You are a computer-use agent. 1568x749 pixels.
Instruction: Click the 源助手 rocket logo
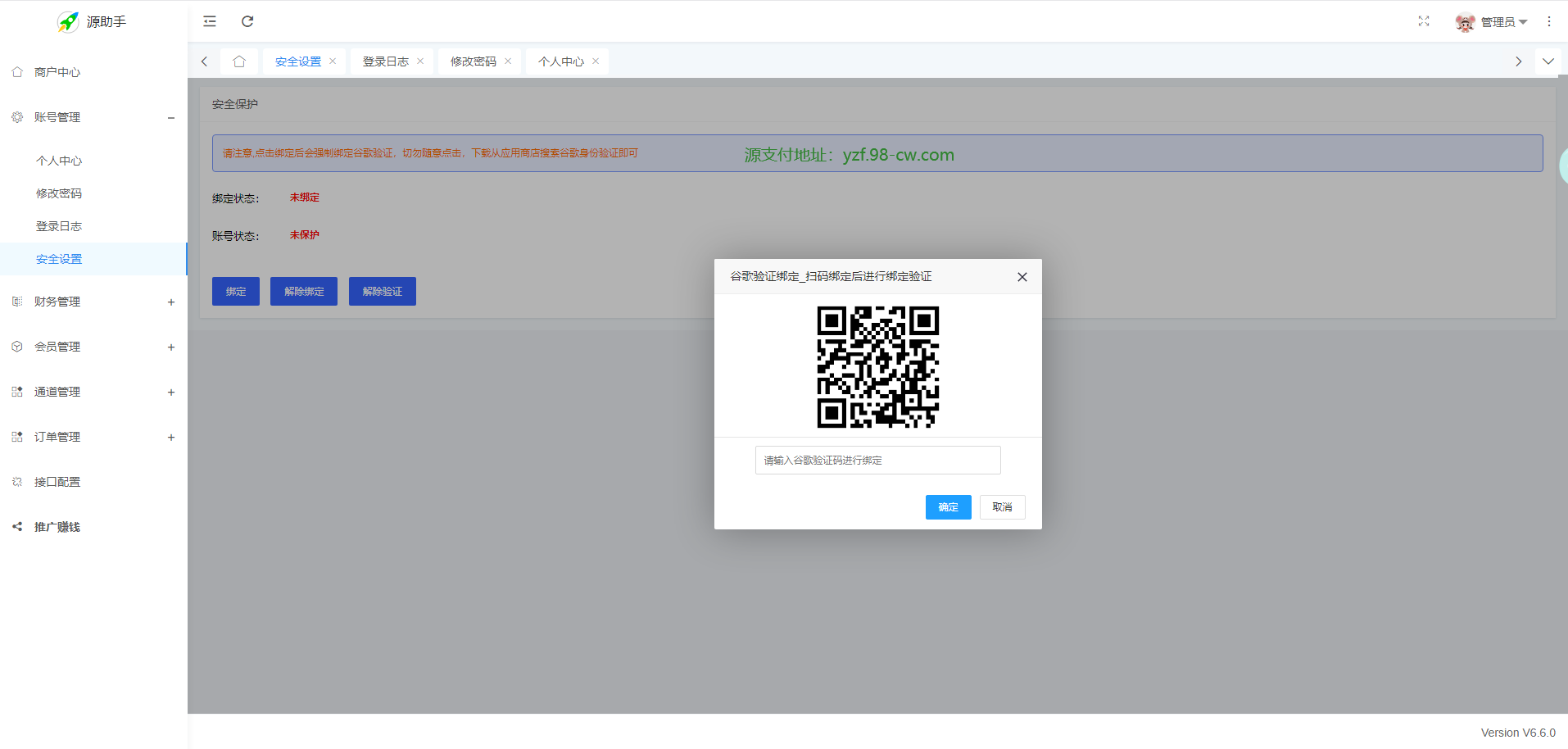pyautogui.click(x=68, y=22)
